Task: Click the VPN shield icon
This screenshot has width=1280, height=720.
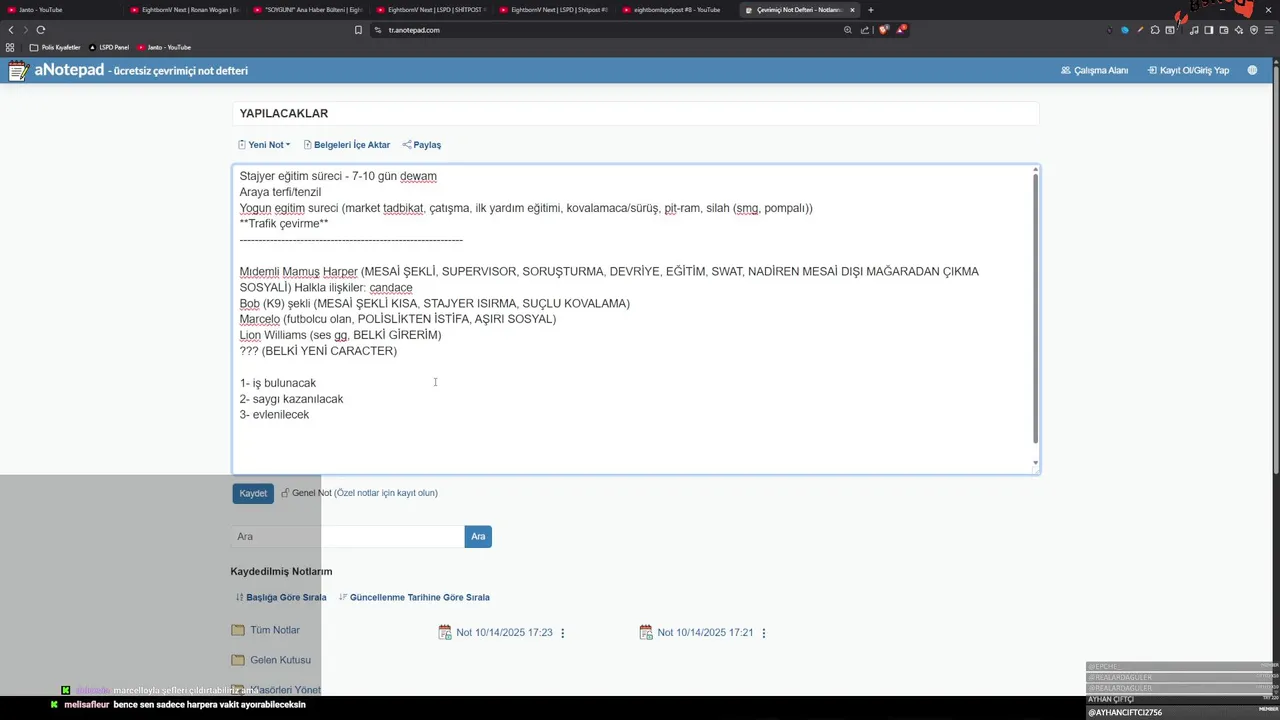Action: point(1254,30)
